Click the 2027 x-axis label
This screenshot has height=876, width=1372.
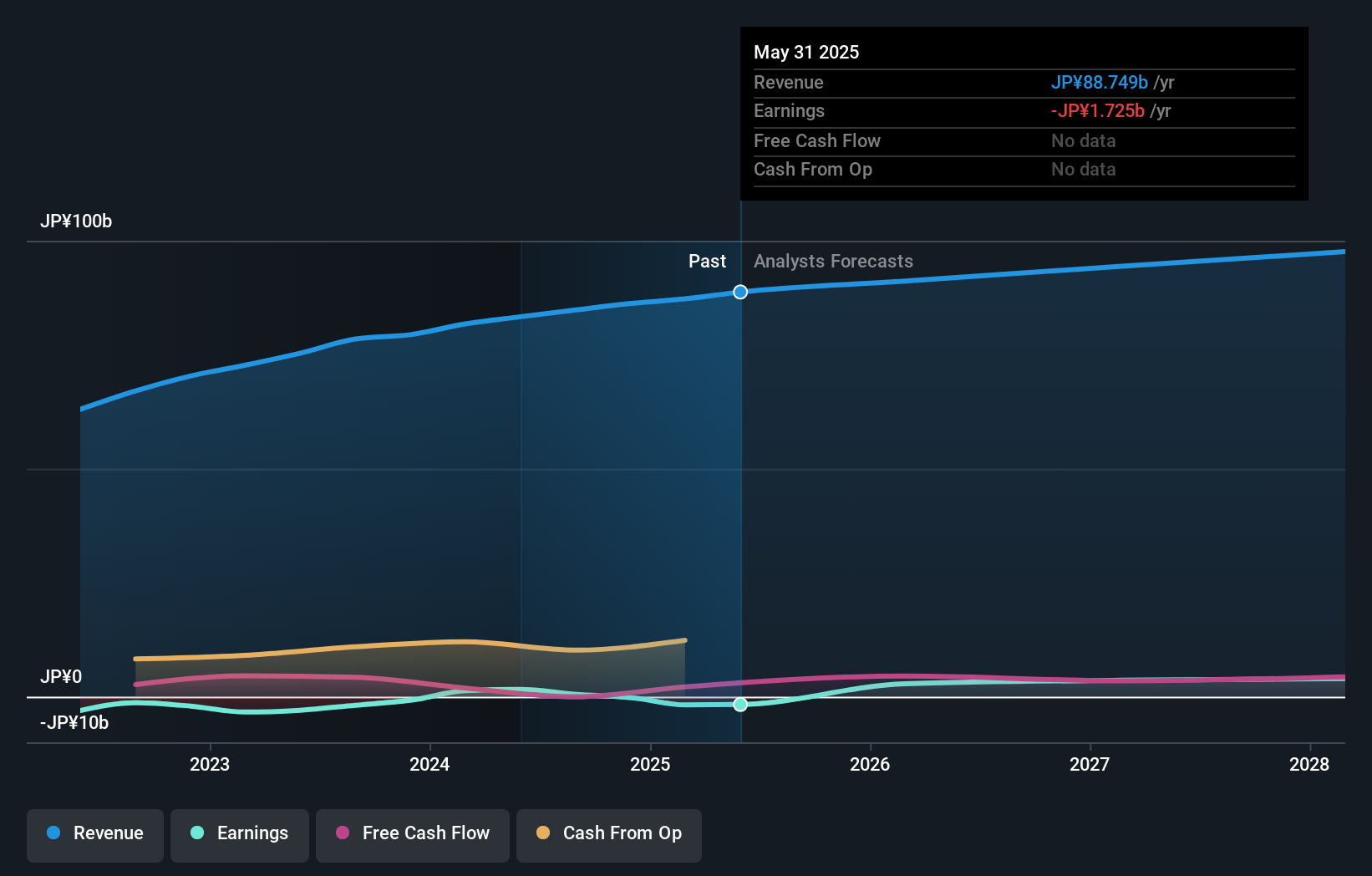tap(1090, 764)
